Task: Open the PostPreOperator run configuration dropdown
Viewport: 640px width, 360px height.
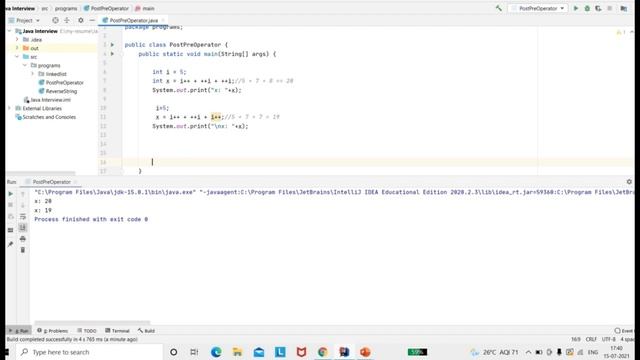Action: (x=538, y=8)
